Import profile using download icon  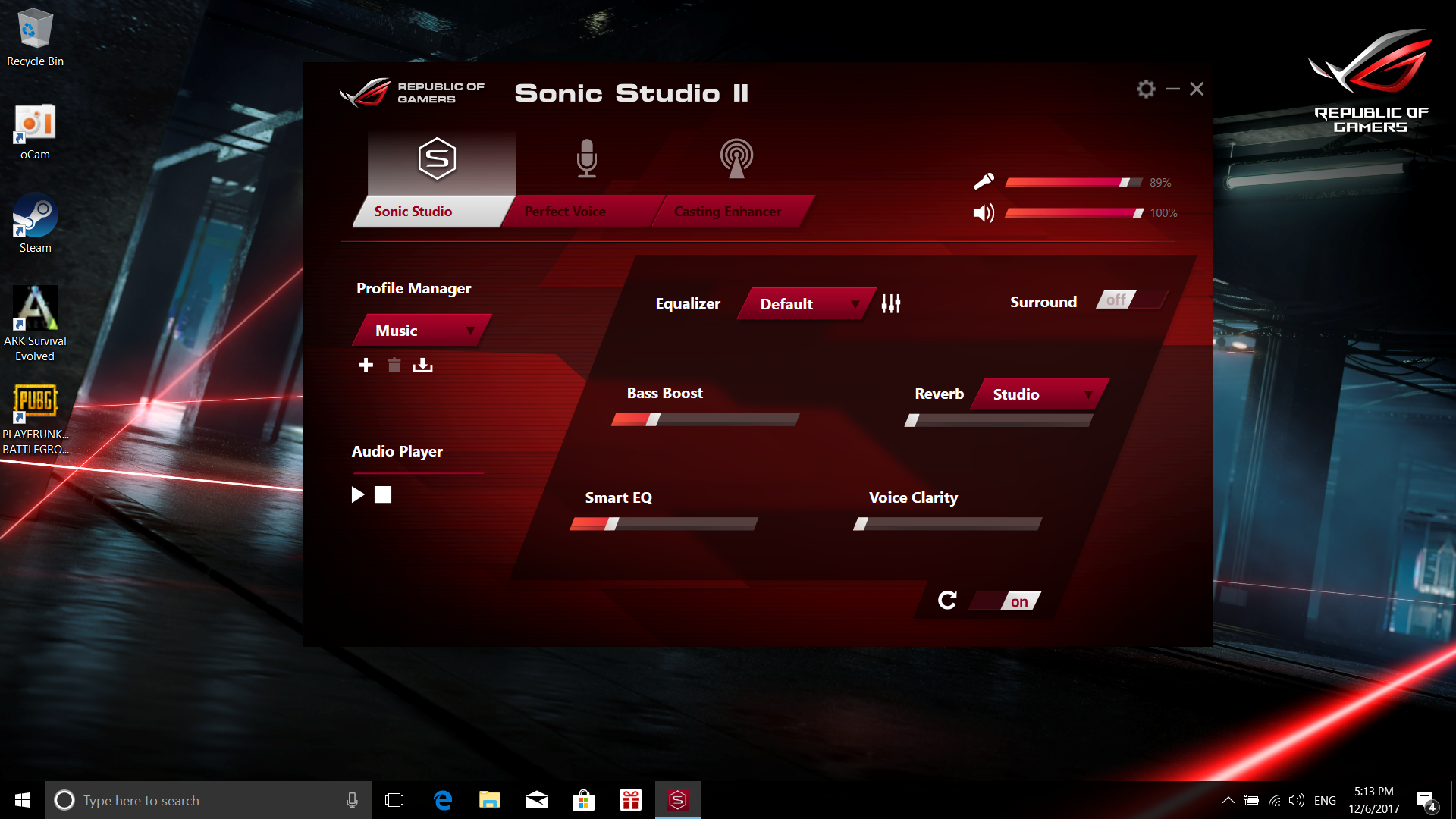[x=422, y=366]
